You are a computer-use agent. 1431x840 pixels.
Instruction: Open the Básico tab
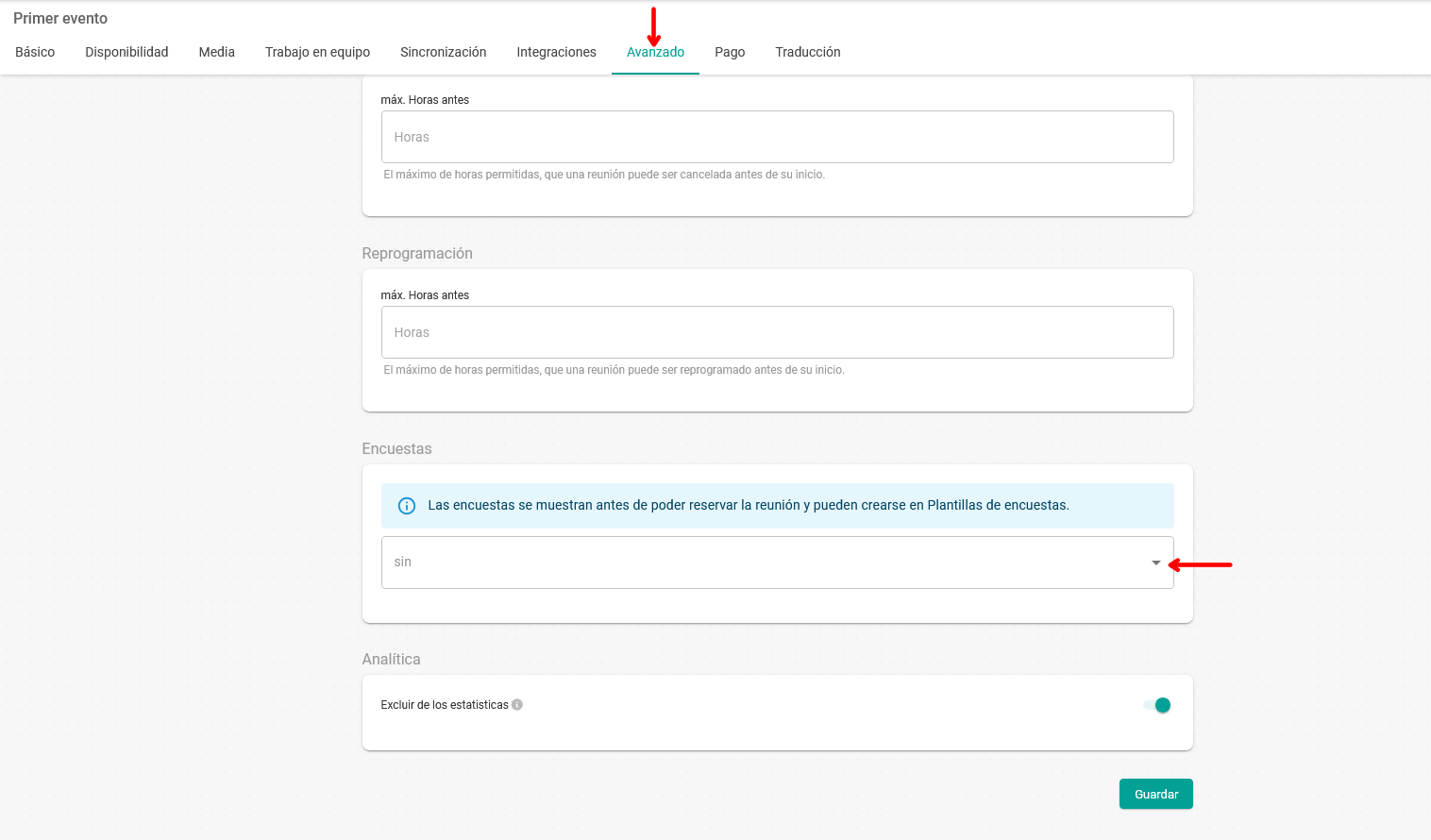point(35,52)
